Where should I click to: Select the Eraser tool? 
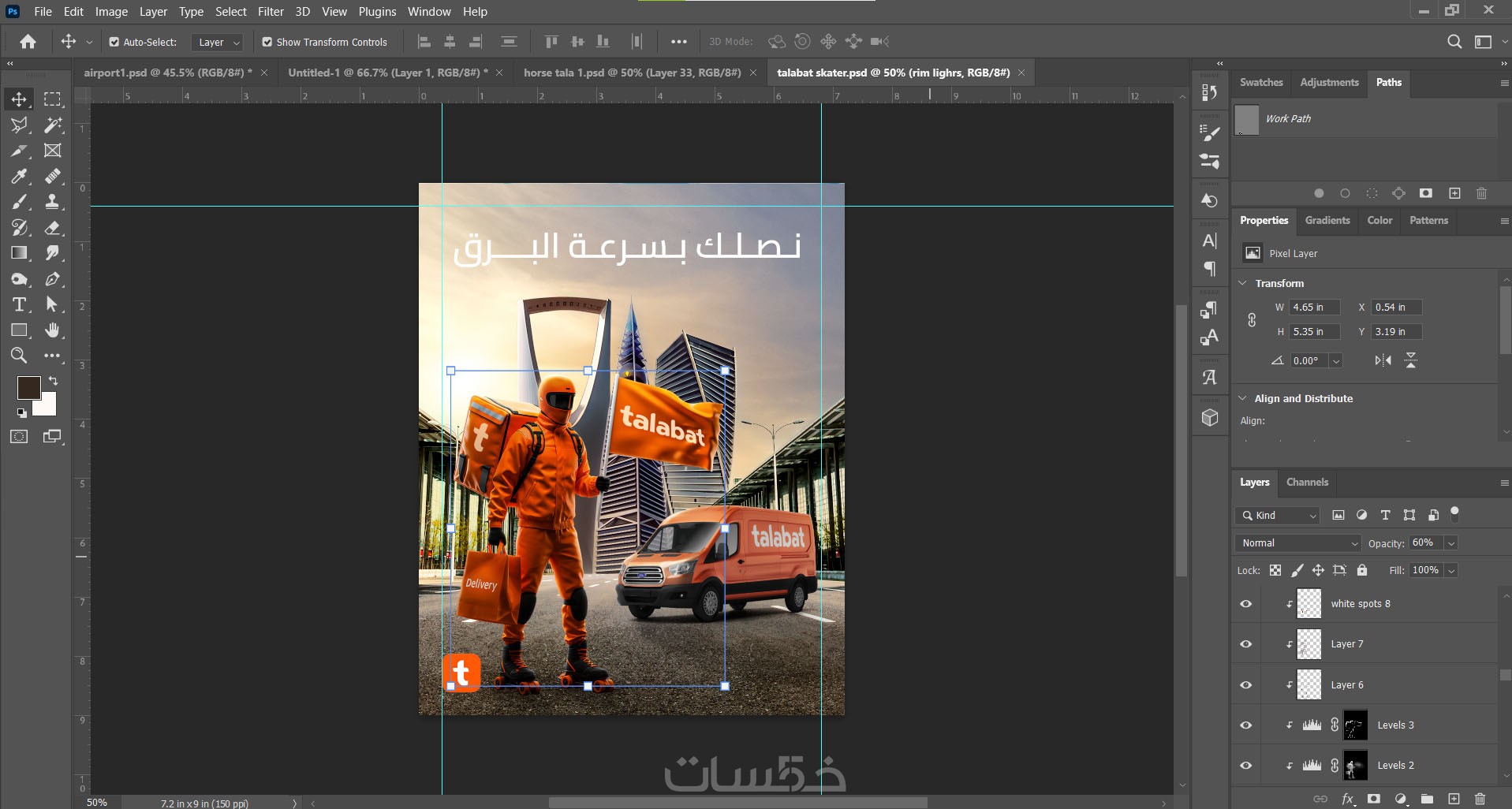52,228
